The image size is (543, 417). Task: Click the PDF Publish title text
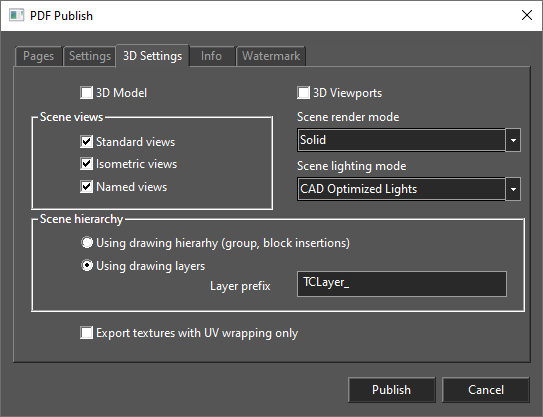click(61, 16)
